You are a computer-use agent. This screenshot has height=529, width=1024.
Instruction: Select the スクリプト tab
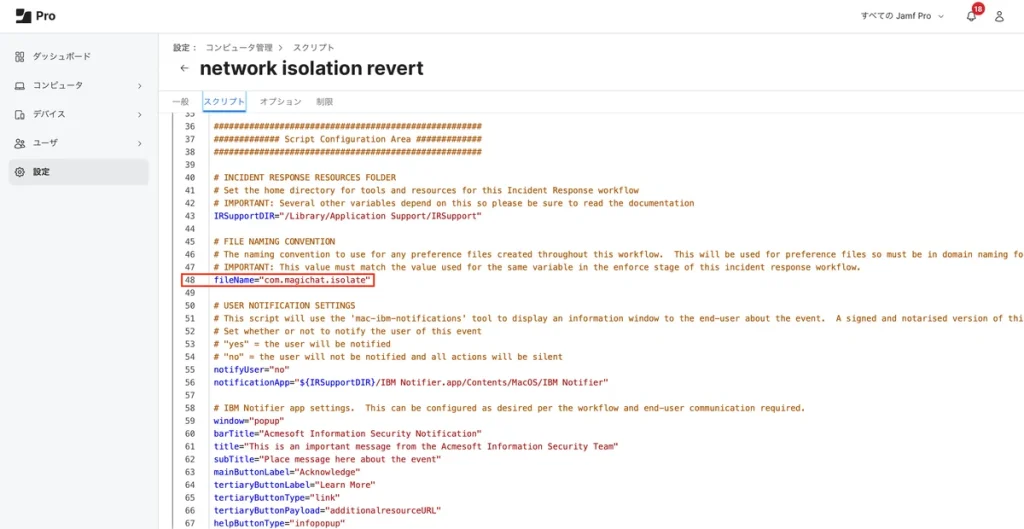tap(224, 102)
